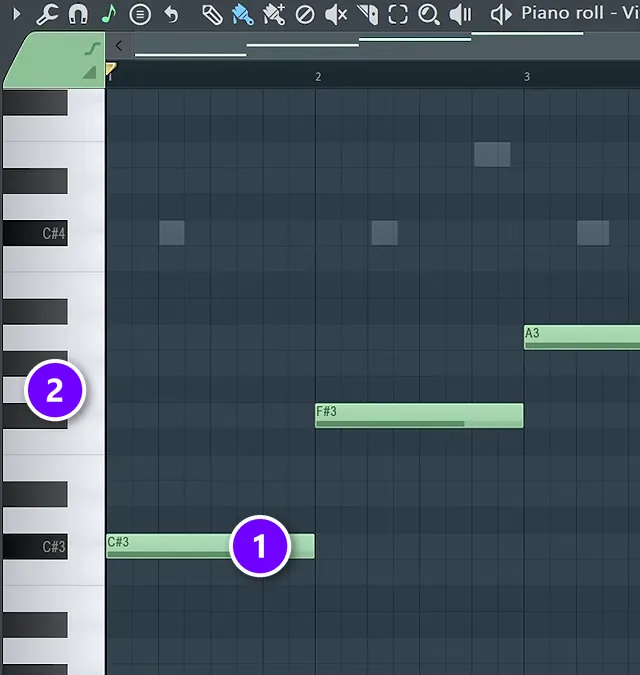The height and width of the screenshot is (675, 640).
Task: Toggle the slide curve icon on green tab
Action: [92, 48]
